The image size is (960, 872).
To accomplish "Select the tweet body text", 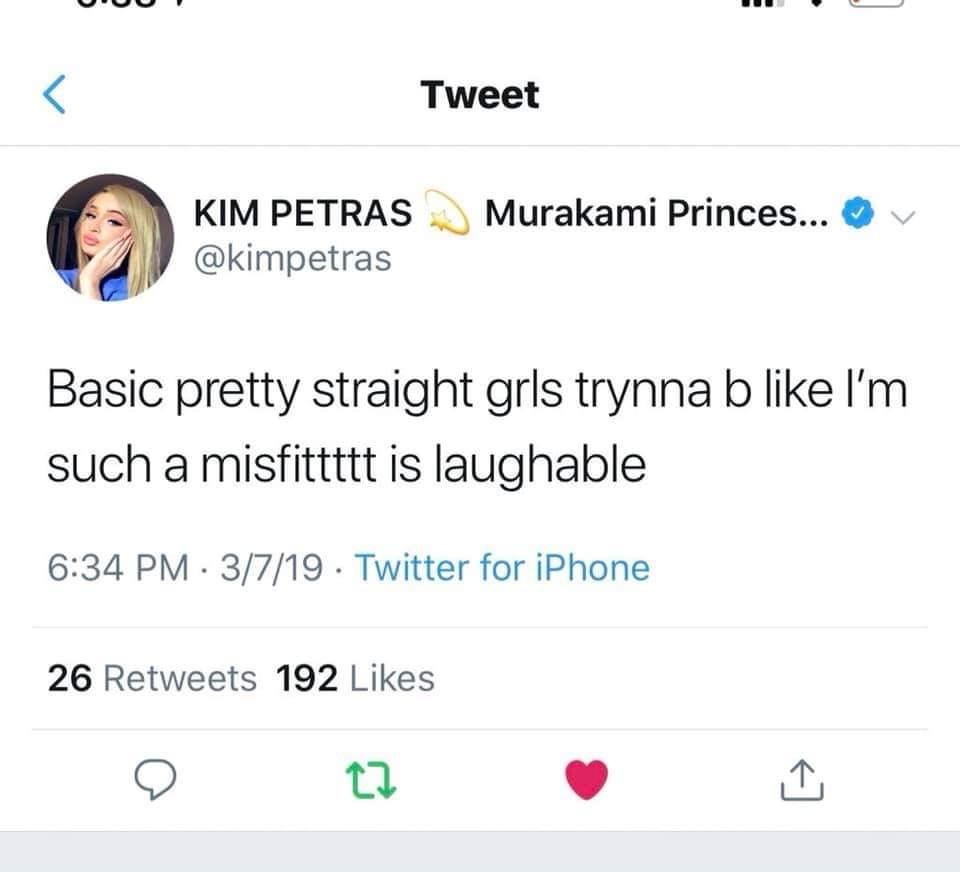I will pyautogui.click(x=478, y=427).
